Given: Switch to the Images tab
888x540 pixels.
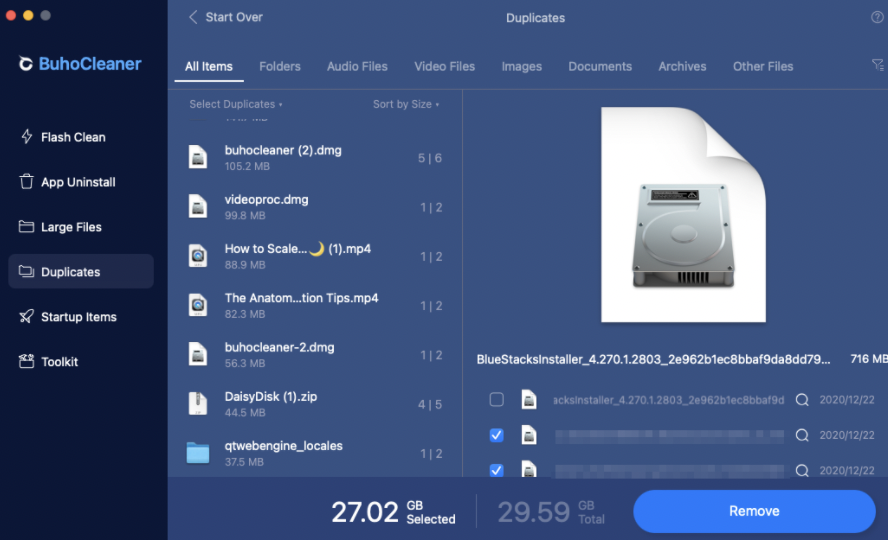Looking at the screenshot, I should (522, 66).
